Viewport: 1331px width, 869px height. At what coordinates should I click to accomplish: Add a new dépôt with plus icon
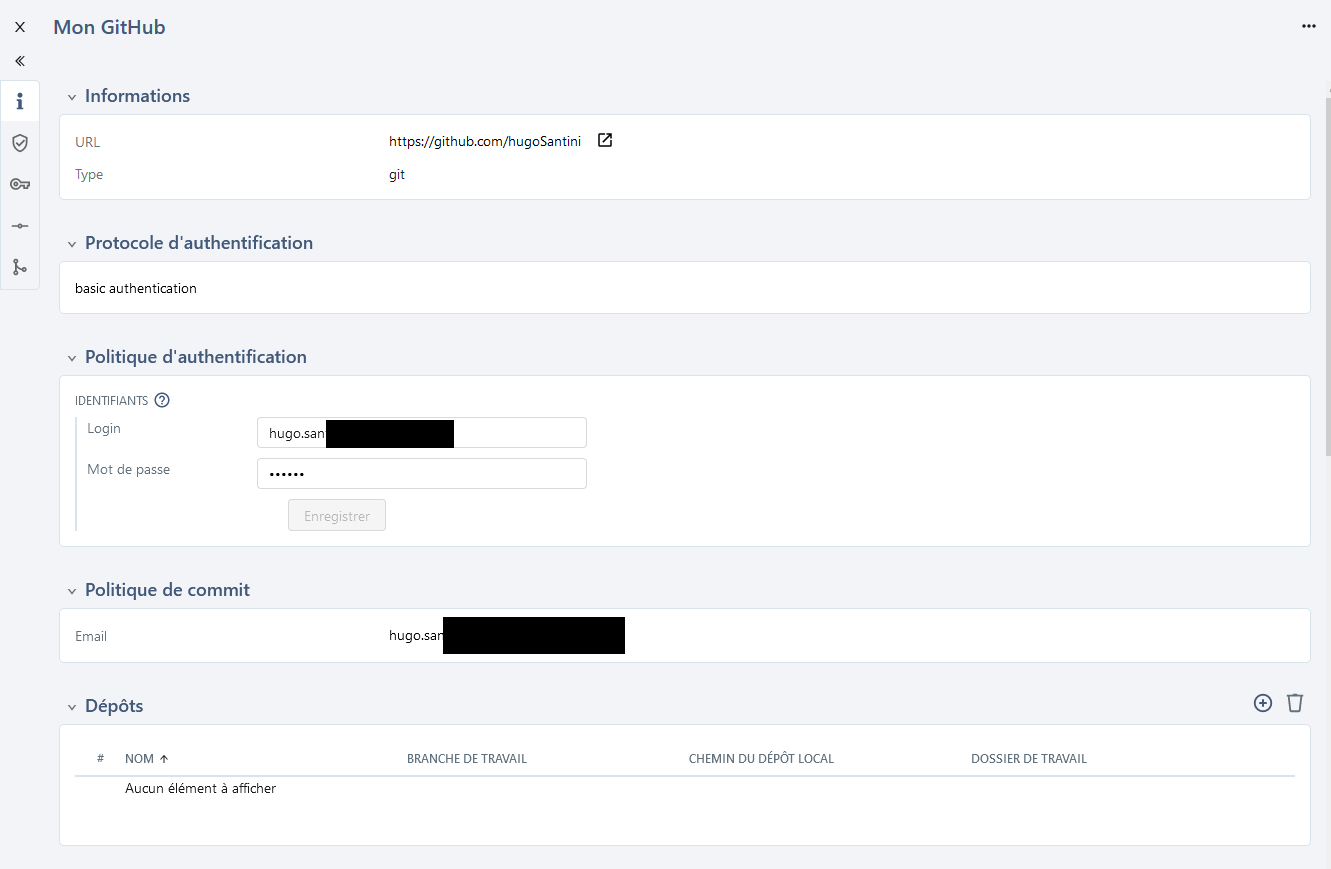(1263, 703)
